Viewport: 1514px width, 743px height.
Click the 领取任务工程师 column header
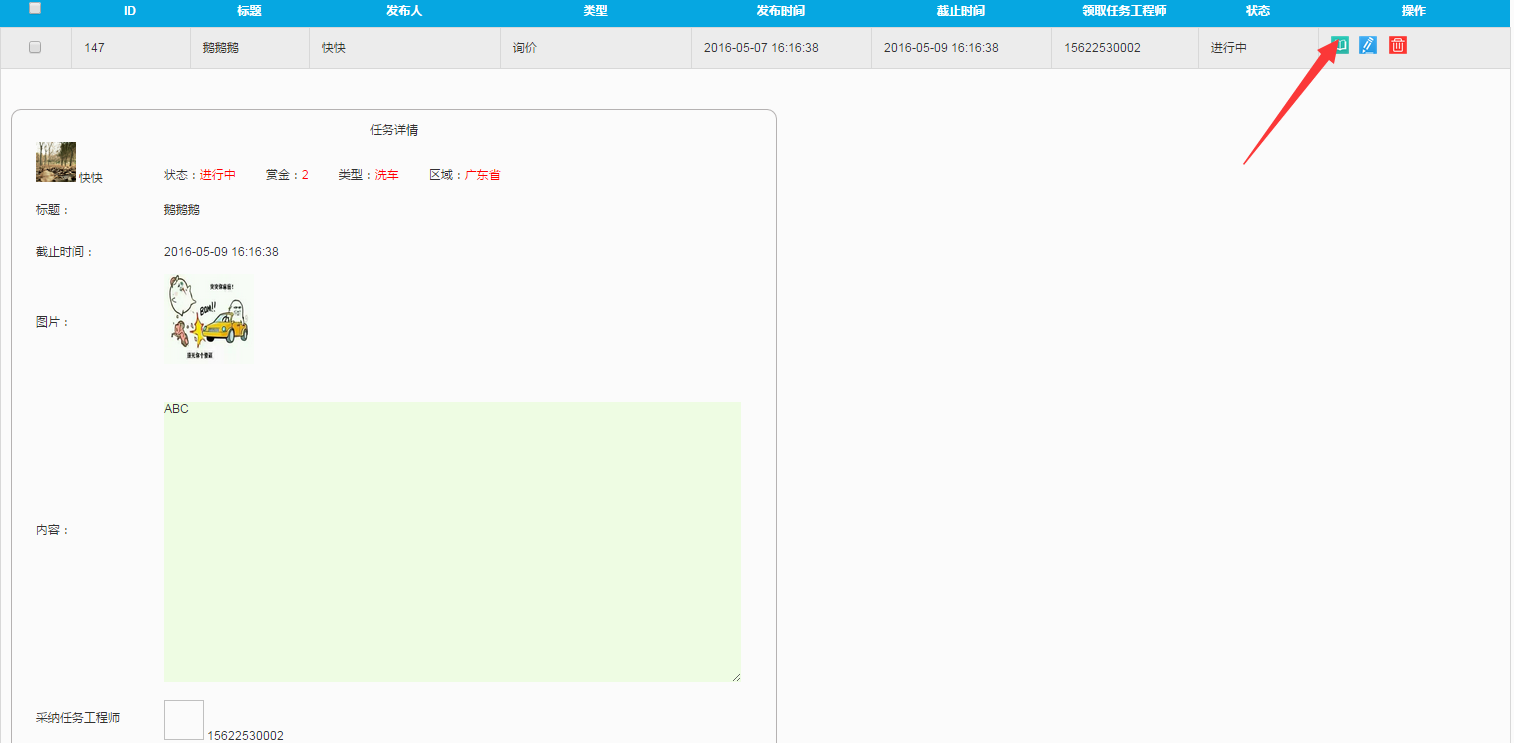[x=1124, y=11]
